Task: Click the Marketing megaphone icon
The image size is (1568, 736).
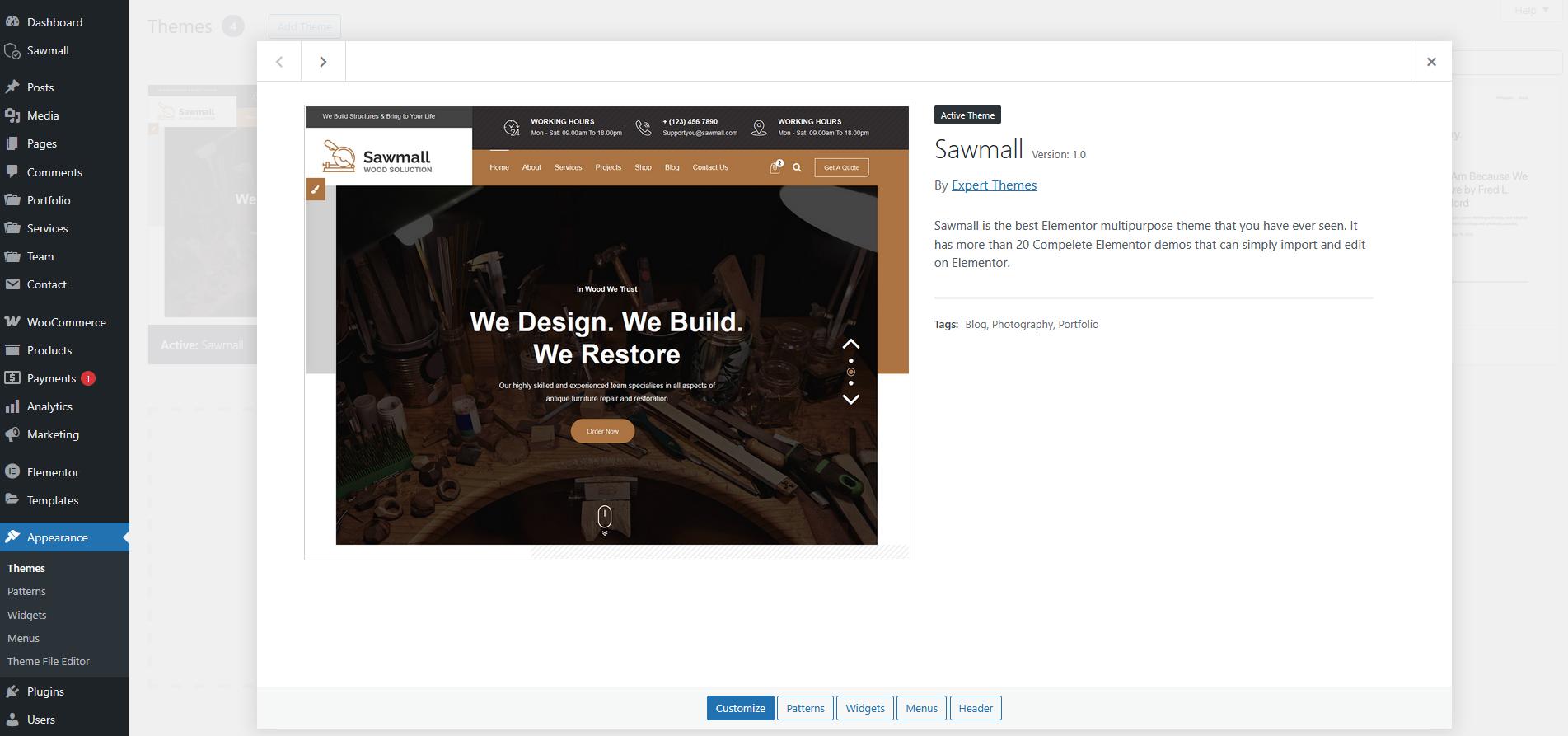Action: click(x=12, y=434)
